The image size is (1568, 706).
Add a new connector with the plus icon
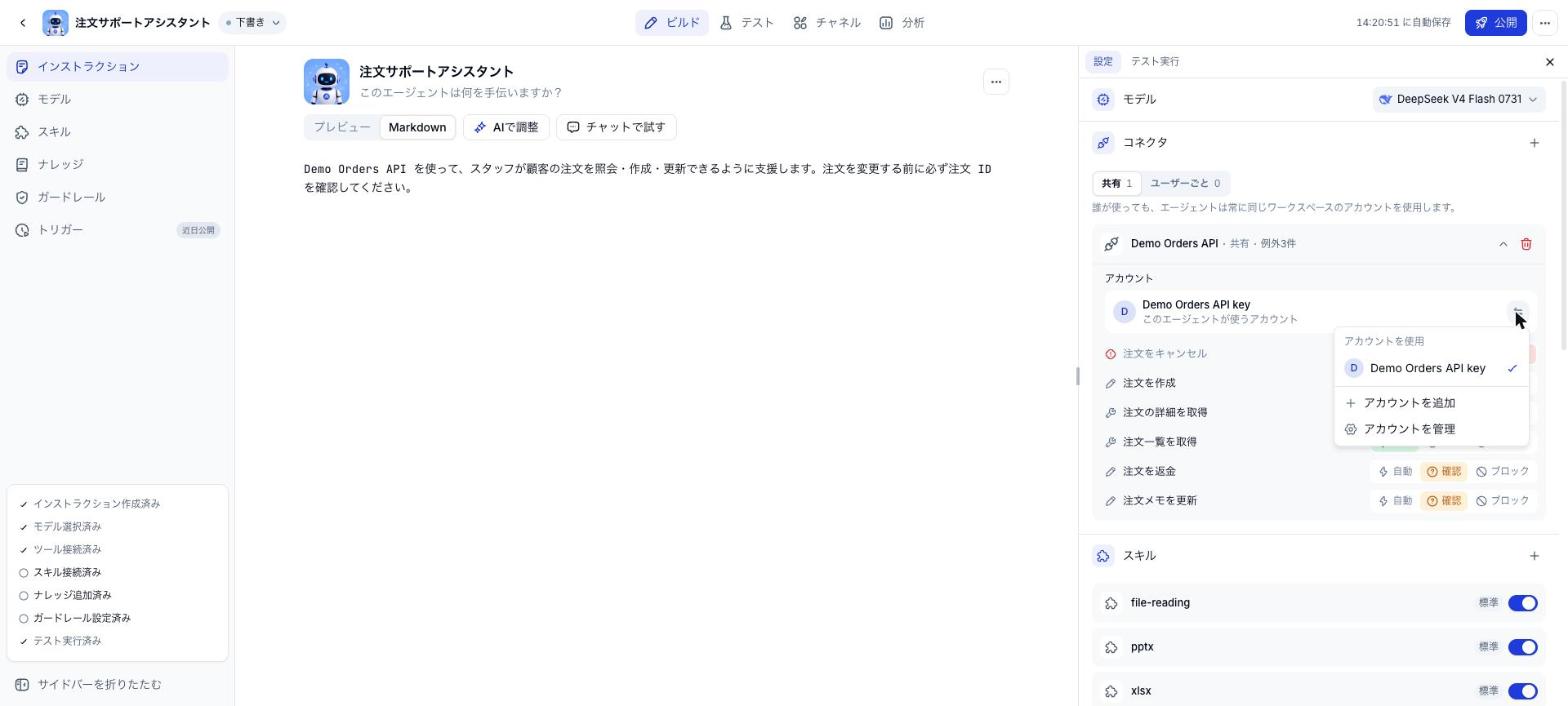(x=1534, y=143)
